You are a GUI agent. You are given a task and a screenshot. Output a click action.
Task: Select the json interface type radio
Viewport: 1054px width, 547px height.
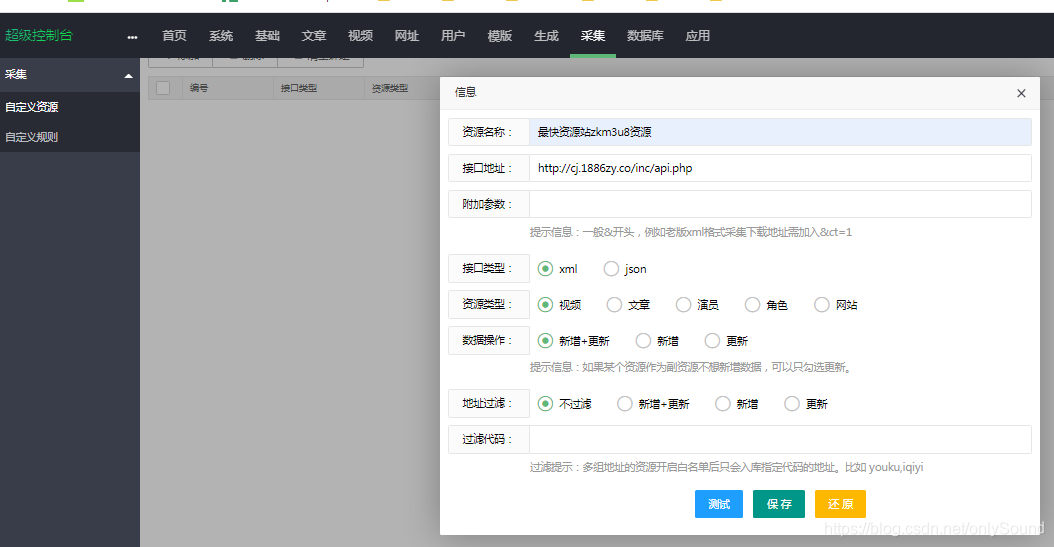coord(611,269)
